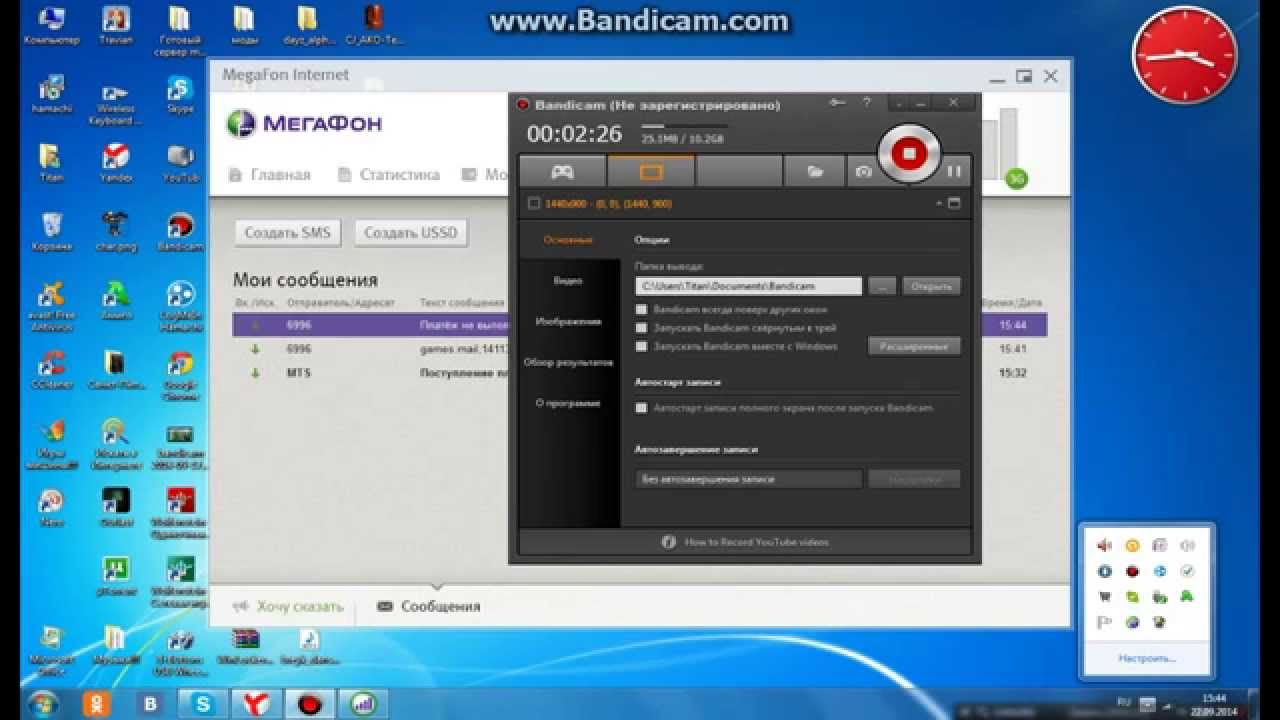Toggle 'Запускать Bandicam свёрнутым в трей' checkbox

pyautogui.click(x=642, y=328)
